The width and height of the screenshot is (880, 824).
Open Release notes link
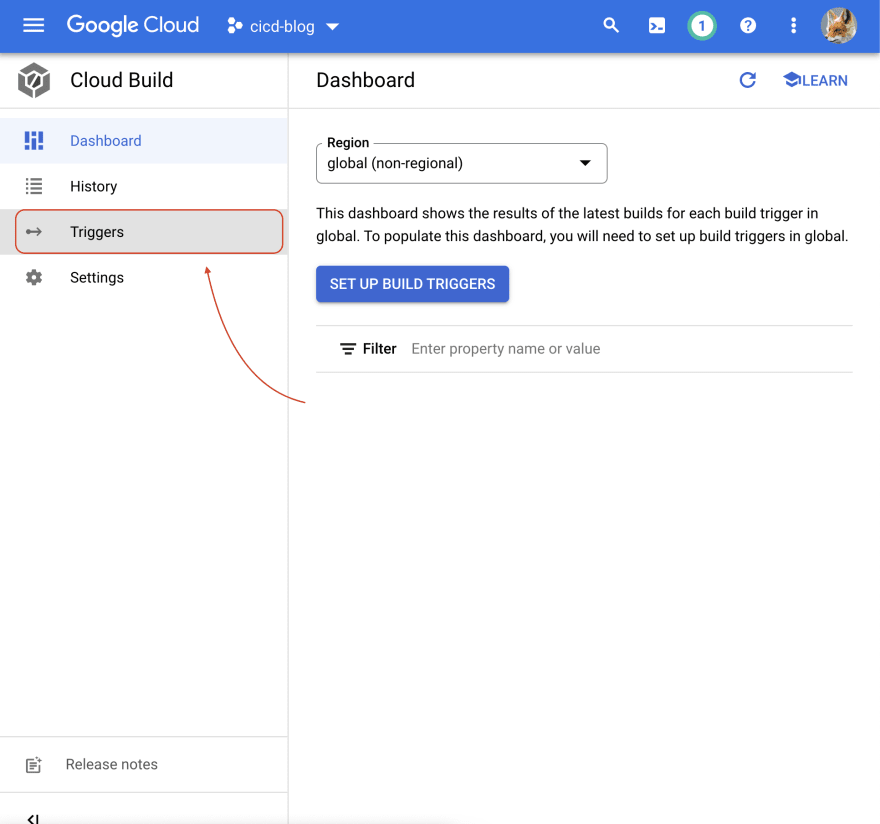point(112,765)
